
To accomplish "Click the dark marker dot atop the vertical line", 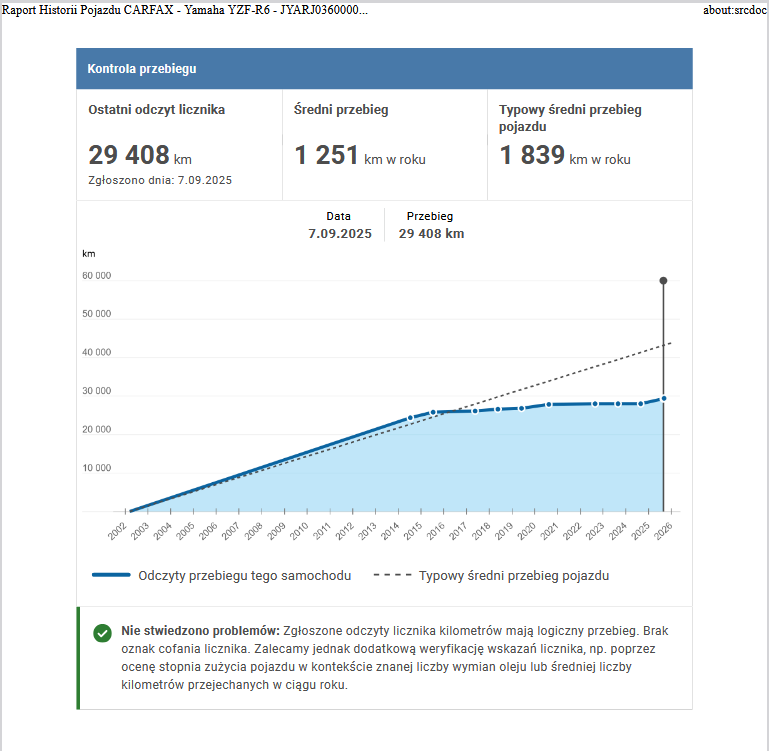I will click(x=663, y=281).
